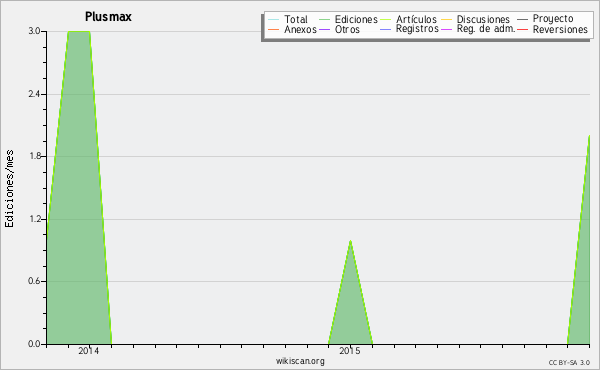
Task: Click the Reversiones red legend line
Action: click(x=522, y=29)
